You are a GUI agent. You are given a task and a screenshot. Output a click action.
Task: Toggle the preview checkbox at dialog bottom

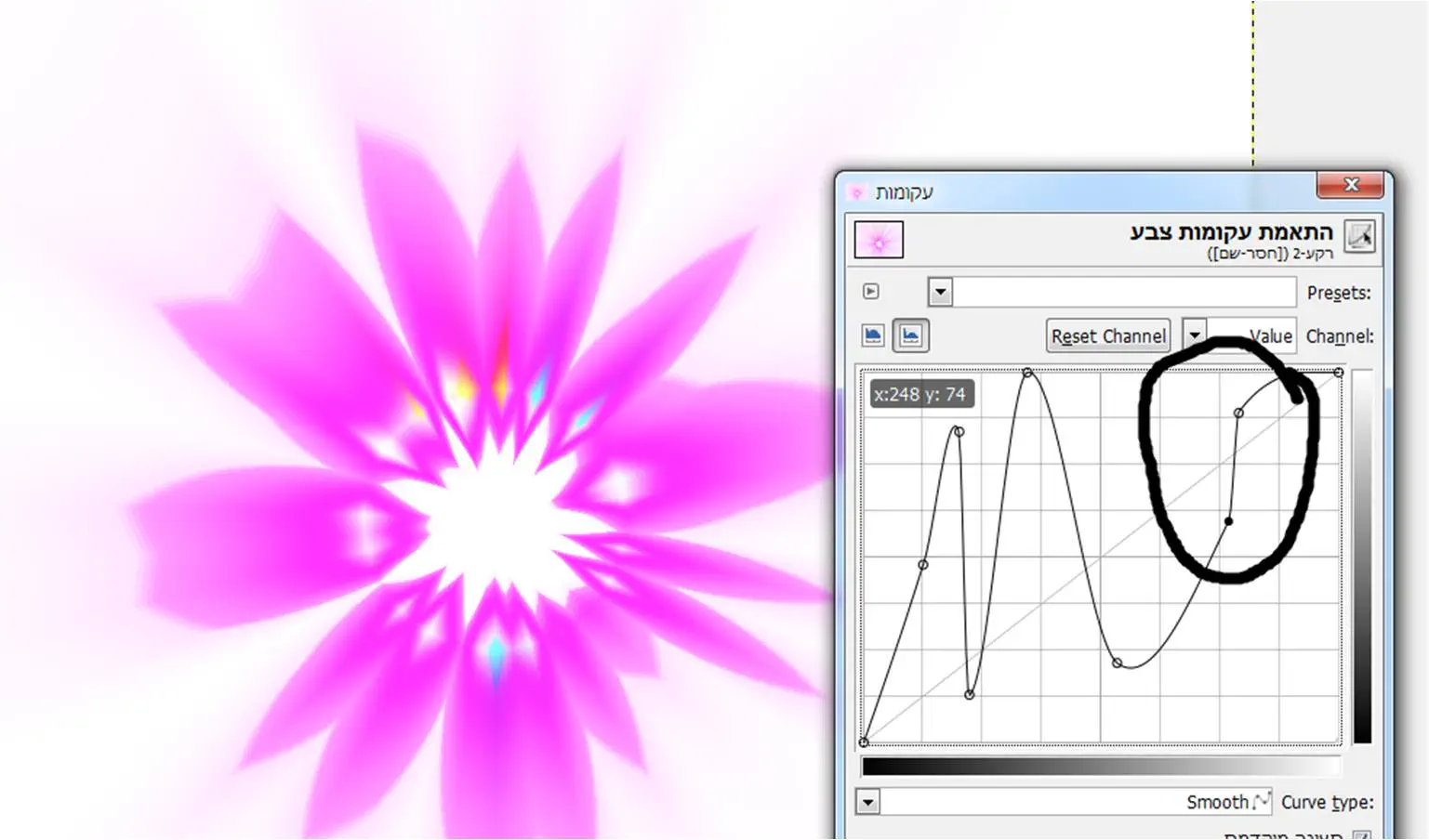(1360, 834)
